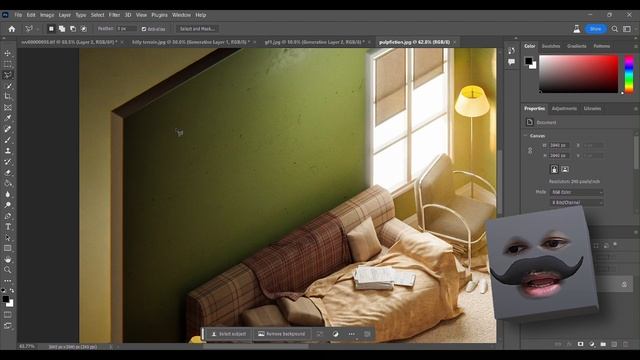The height and width of the screenshot is (360, 640).
Task: Select the Dodge tool
Action: tap(8, 205)
